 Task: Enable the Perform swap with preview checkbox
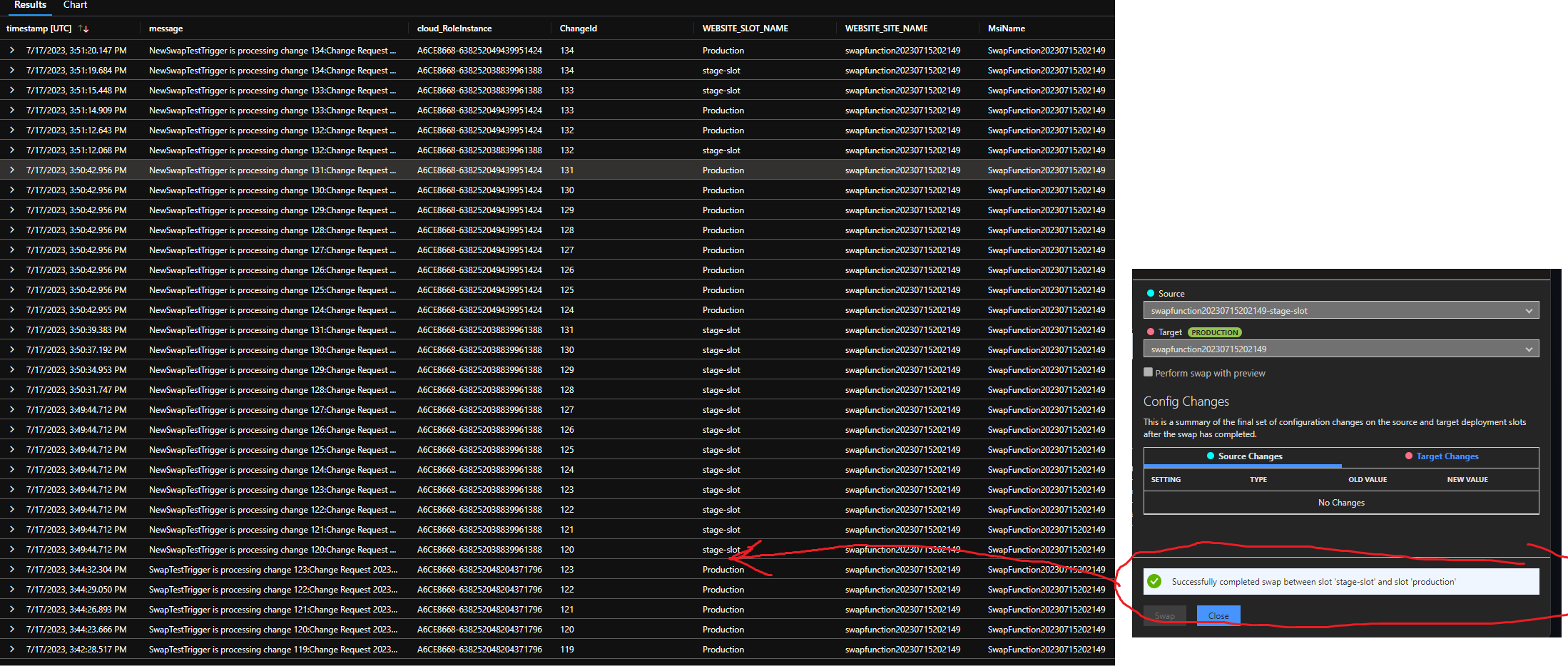pos(1148,372)
